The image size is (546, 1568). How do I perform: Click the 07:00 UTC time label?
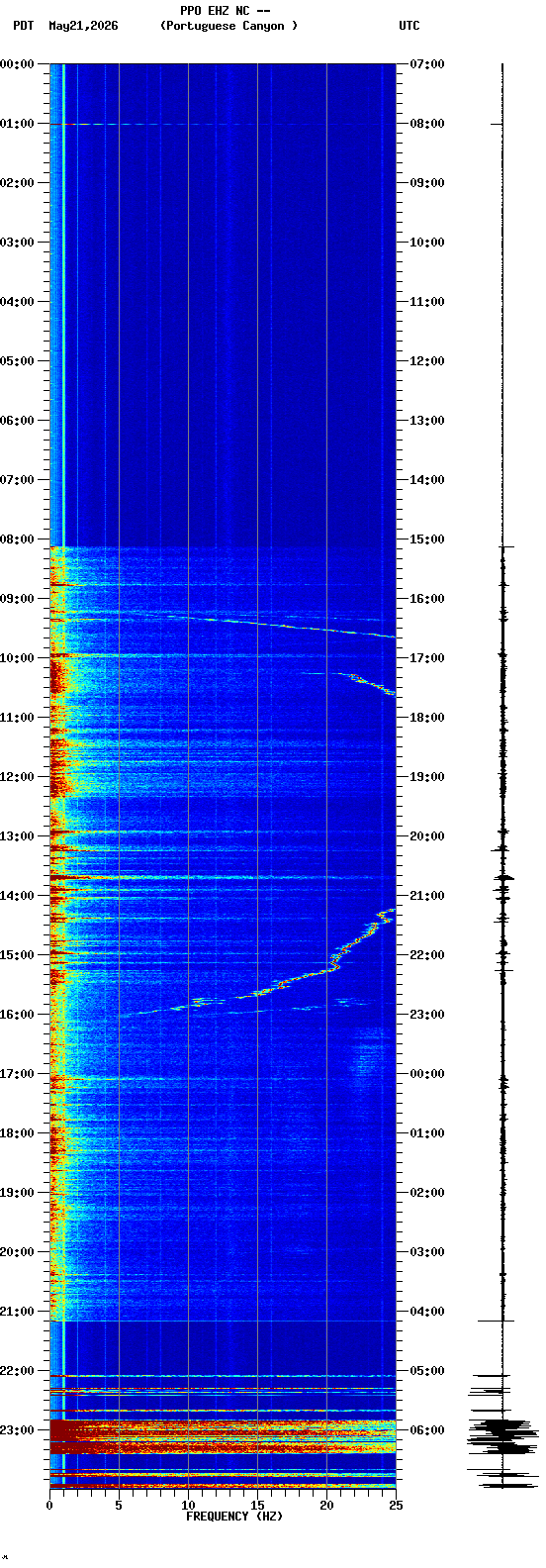(426, 64)
